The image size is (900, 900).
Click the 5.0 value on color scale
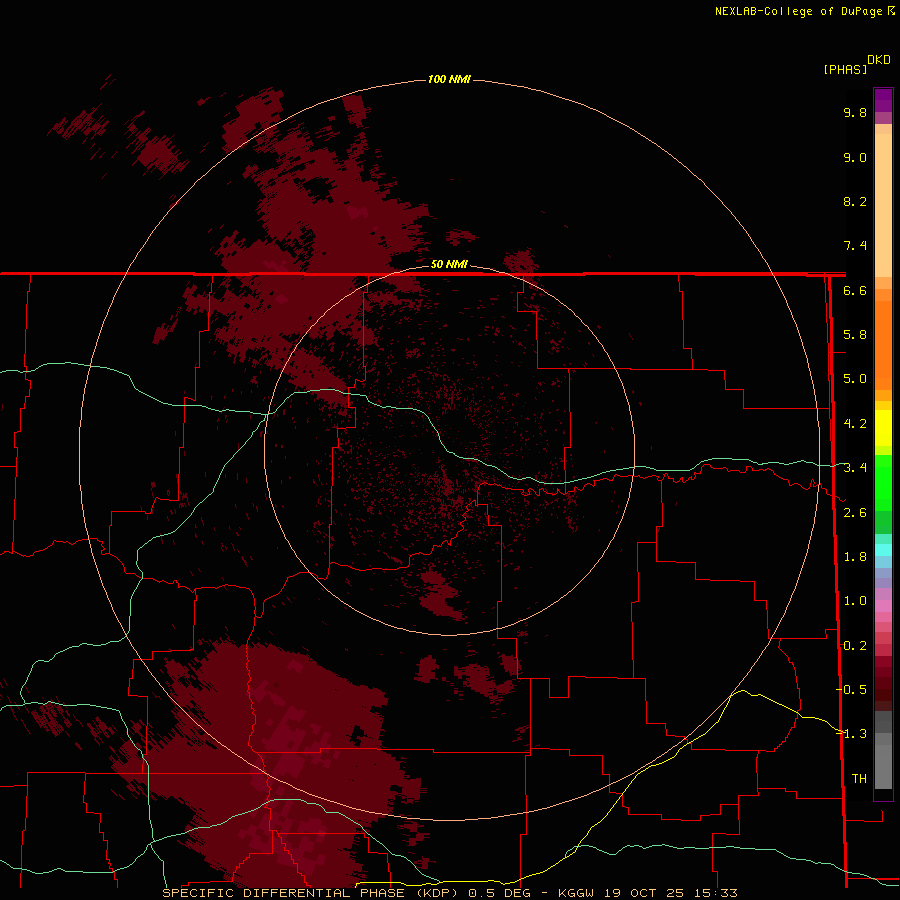(x=855, y=379)
